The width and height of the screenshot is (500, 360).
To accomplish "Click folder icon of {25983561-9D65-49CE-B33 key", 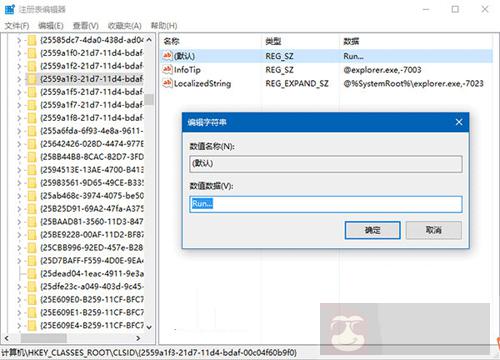I will (32, 183).
